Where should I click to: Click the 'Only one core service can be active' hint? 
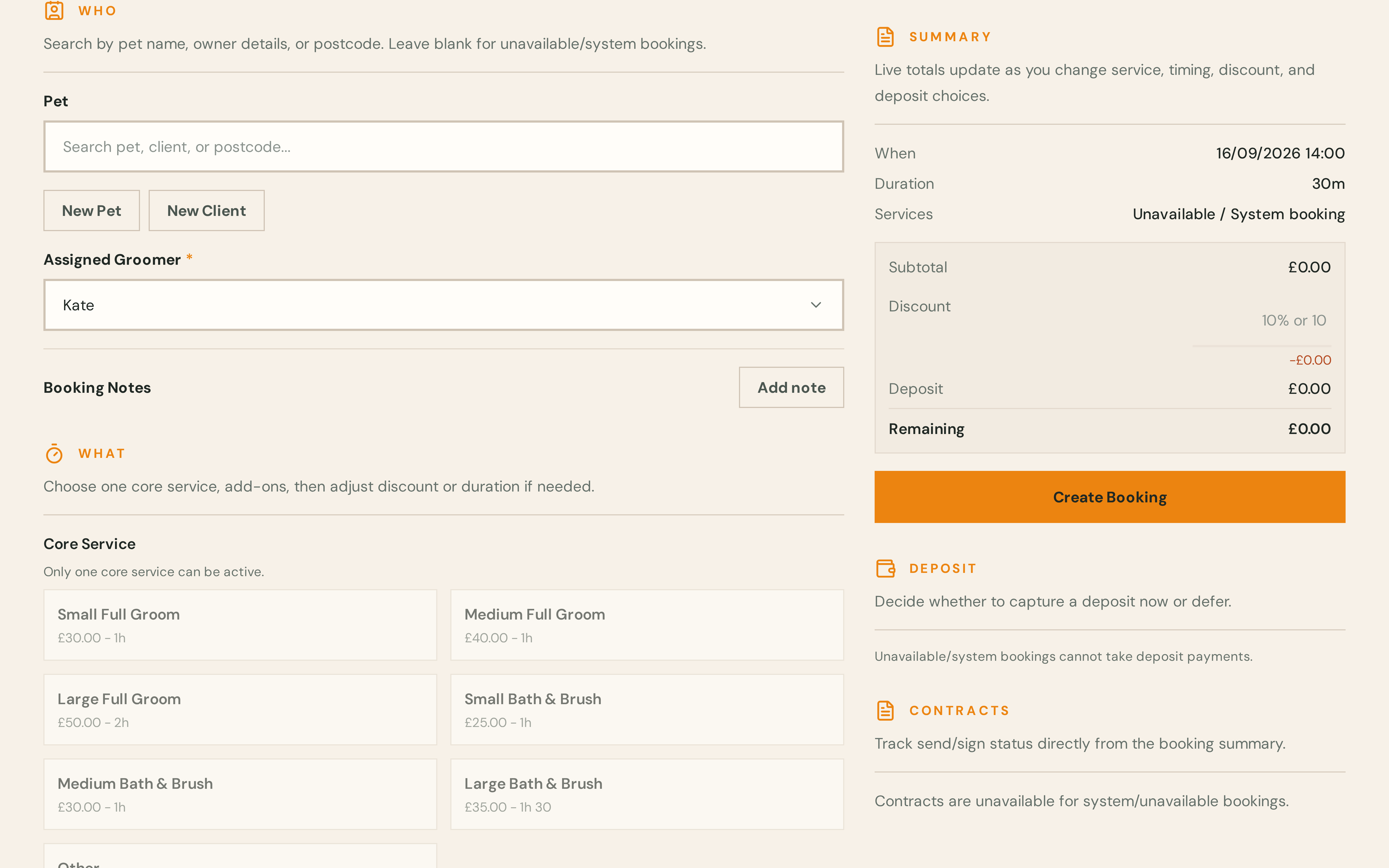coord(154,572)
